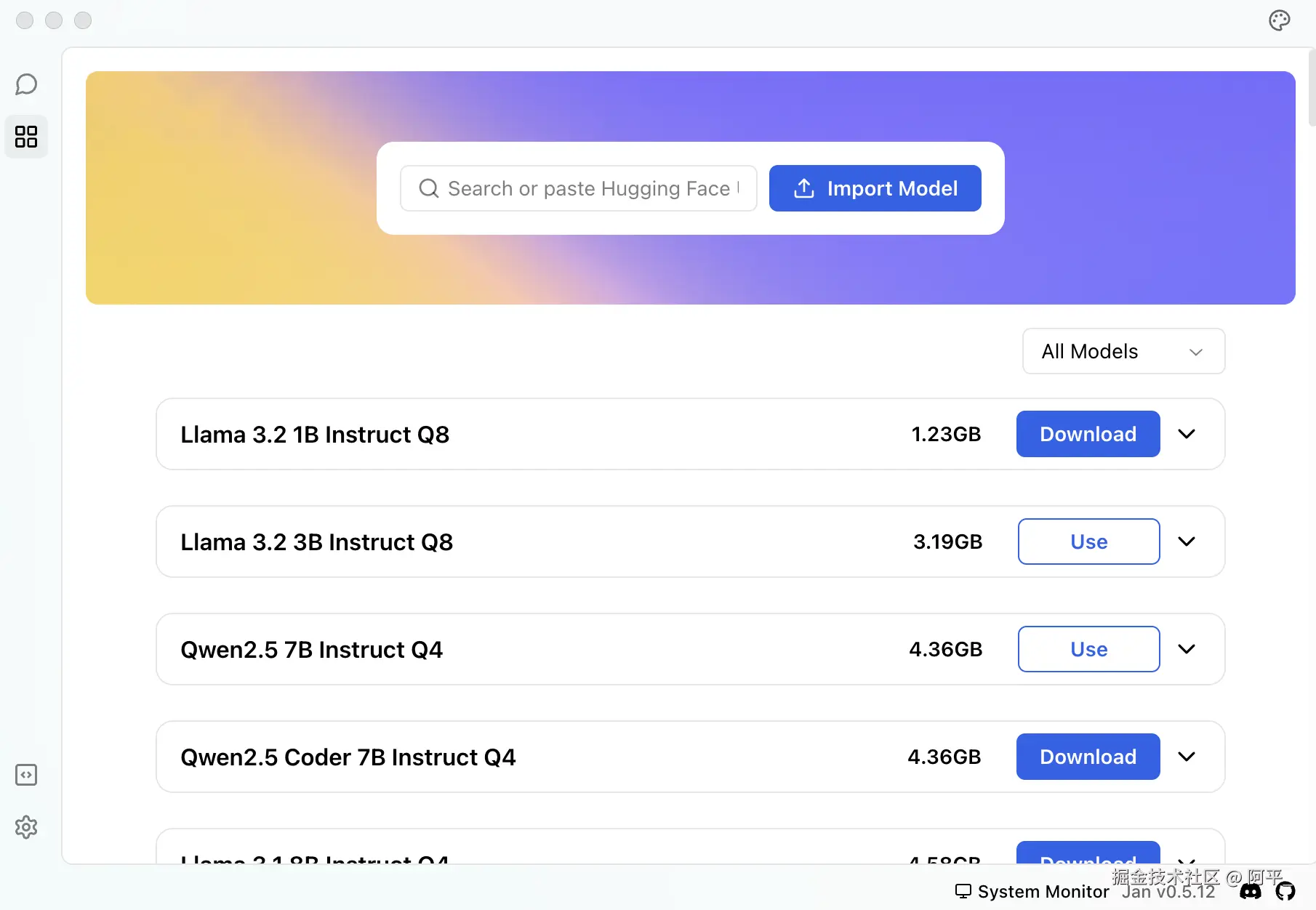
Task: Focus the Hugging Face search field
Action: [x=579, y=188]
